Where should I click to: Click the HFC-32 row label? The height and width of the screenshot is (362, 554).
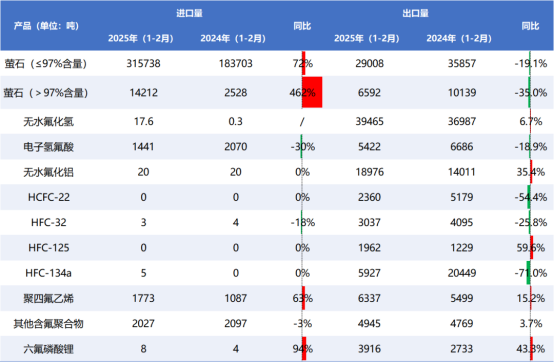point(49,222)
